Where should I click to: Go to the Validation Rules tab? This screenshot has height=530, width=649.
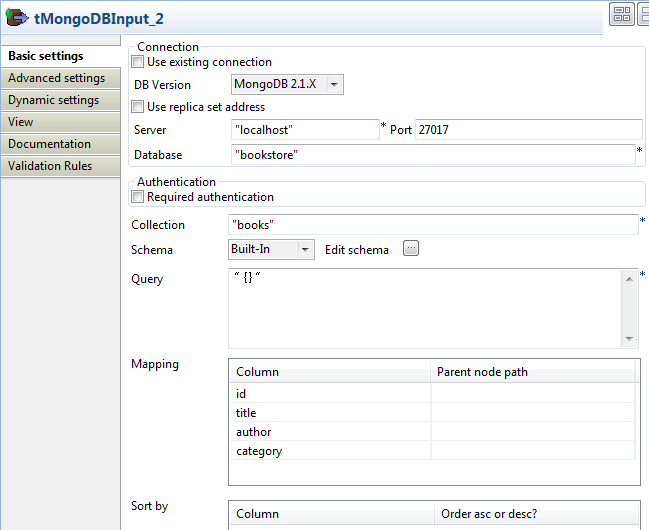pos(50,166)
